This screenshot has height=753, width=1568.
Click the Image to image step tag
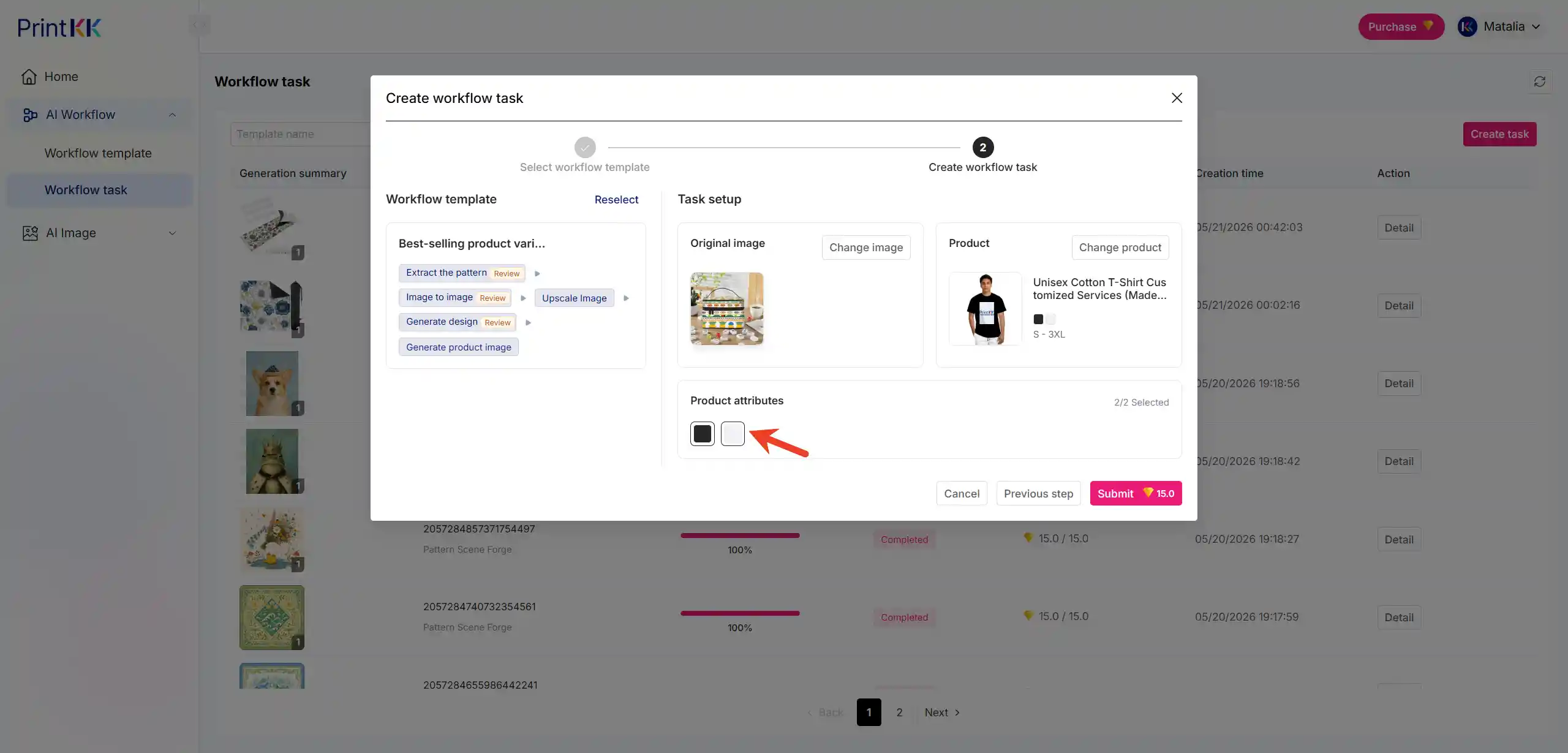(455, 298)
